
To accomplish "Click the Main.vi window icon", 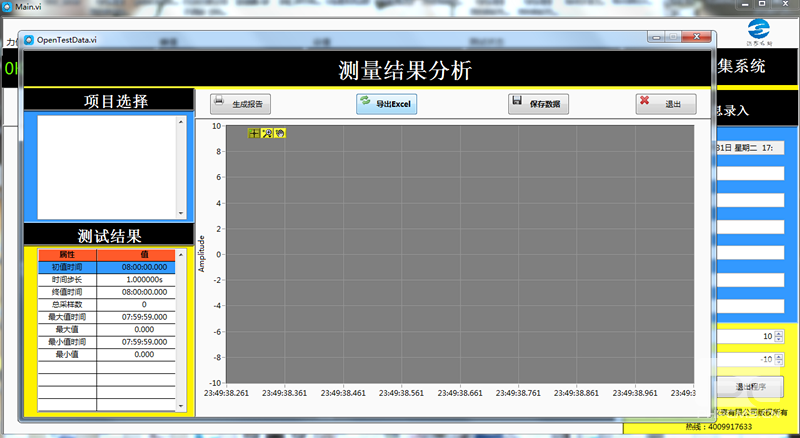I will (x=7, y=7).
